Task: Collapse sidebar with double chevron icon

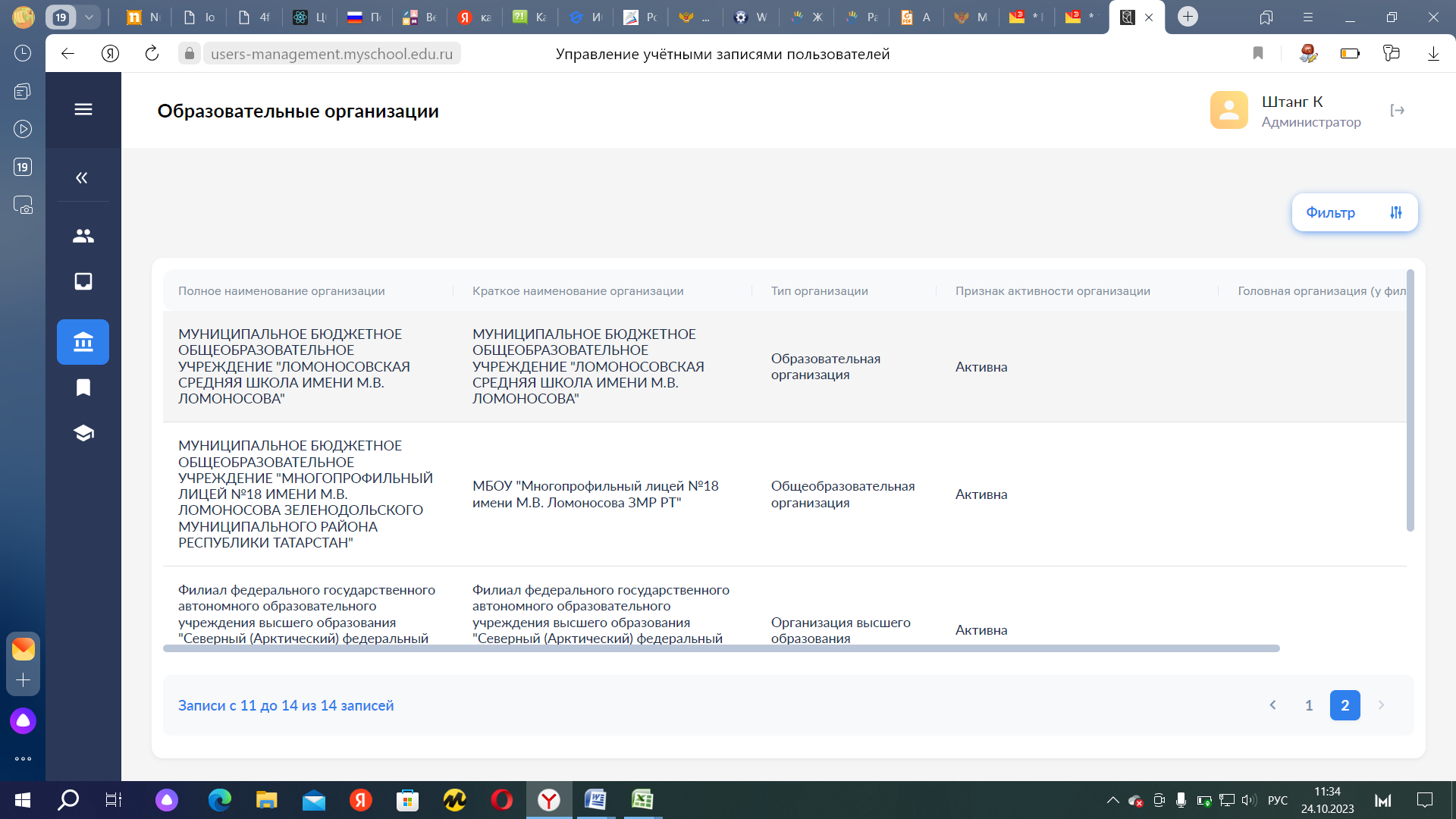Action: (82, 177)
